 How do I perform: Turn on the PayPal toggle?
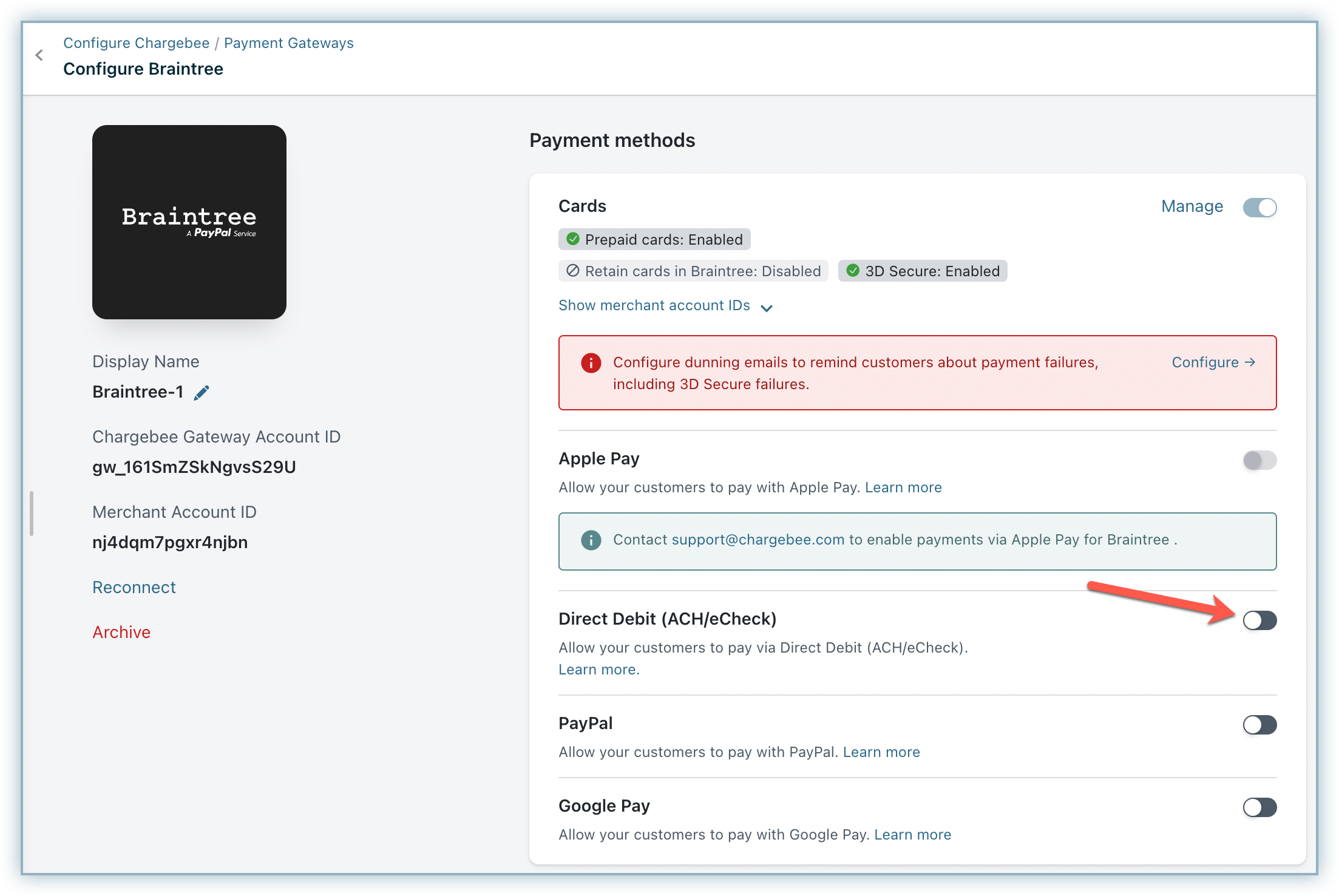click(x=1259, y=725)
